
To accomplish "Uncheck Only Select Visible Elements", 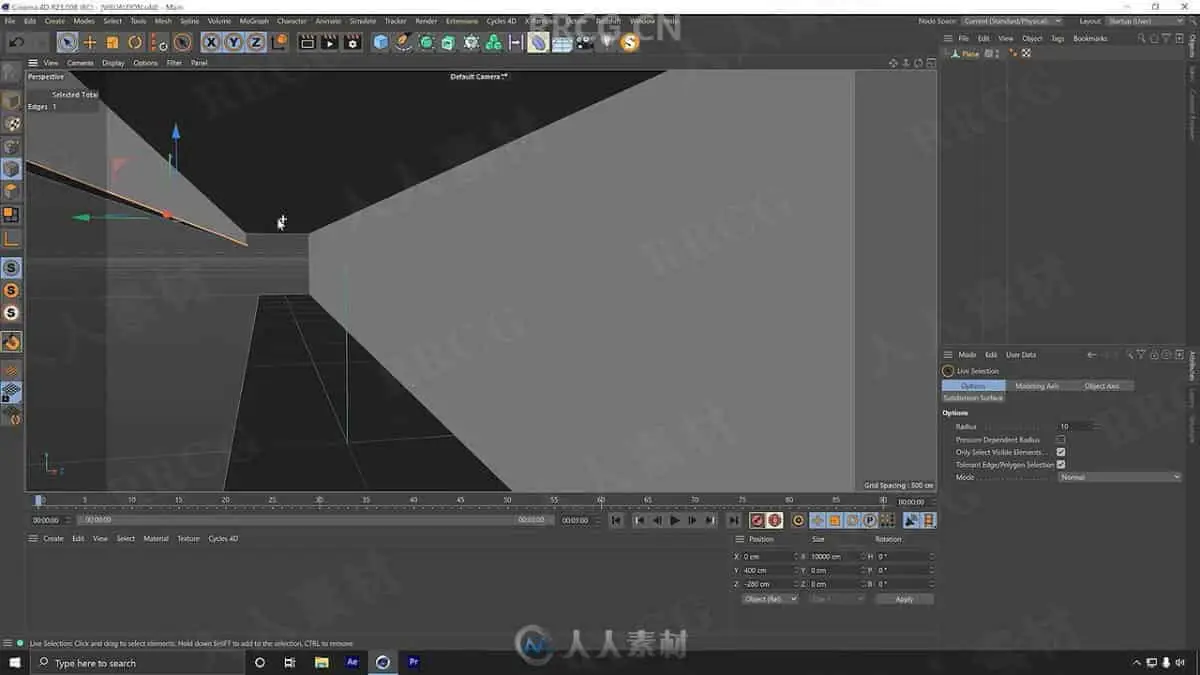I will pyautogui.click(x=1061, y=452).
